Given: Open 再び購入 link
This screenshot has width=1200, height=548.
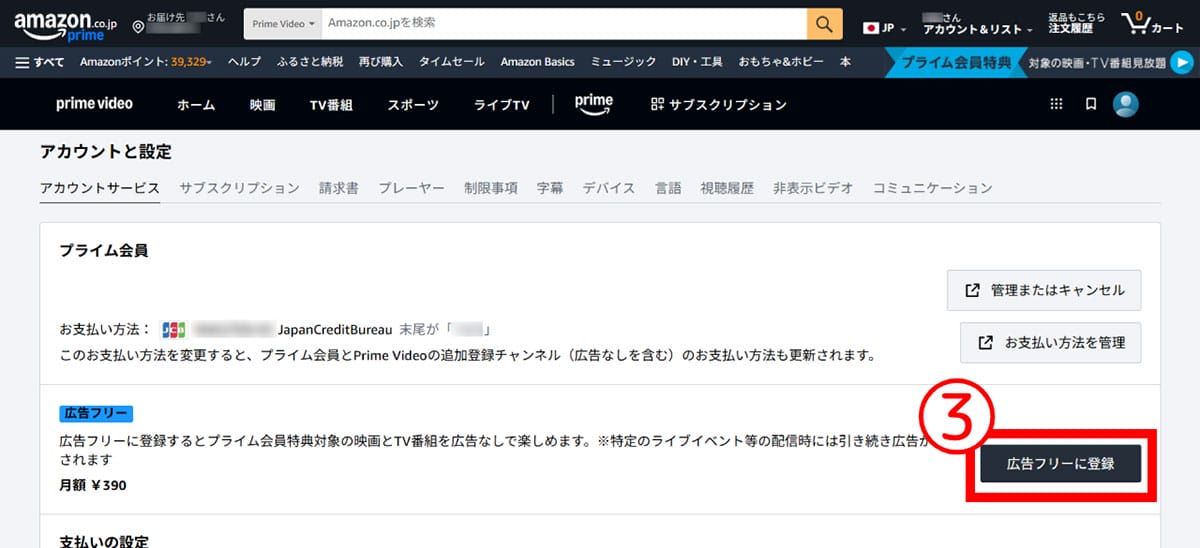Looking at the screenshot, I should point(380,62).
